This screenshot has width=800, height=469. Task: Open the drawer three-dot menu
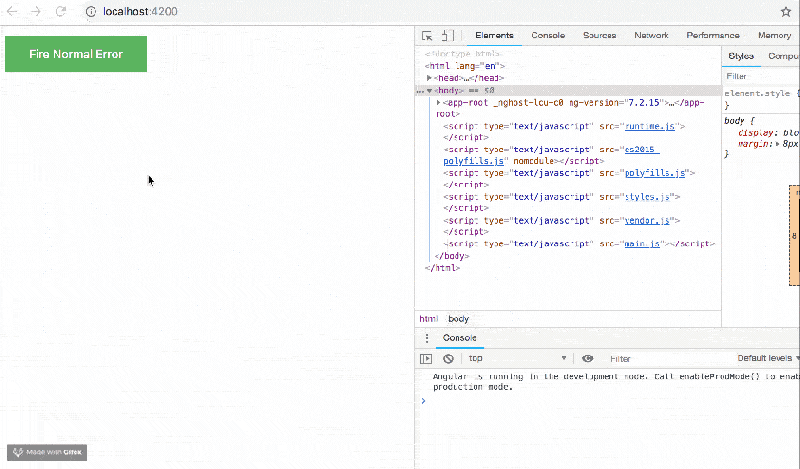point(427,338)
